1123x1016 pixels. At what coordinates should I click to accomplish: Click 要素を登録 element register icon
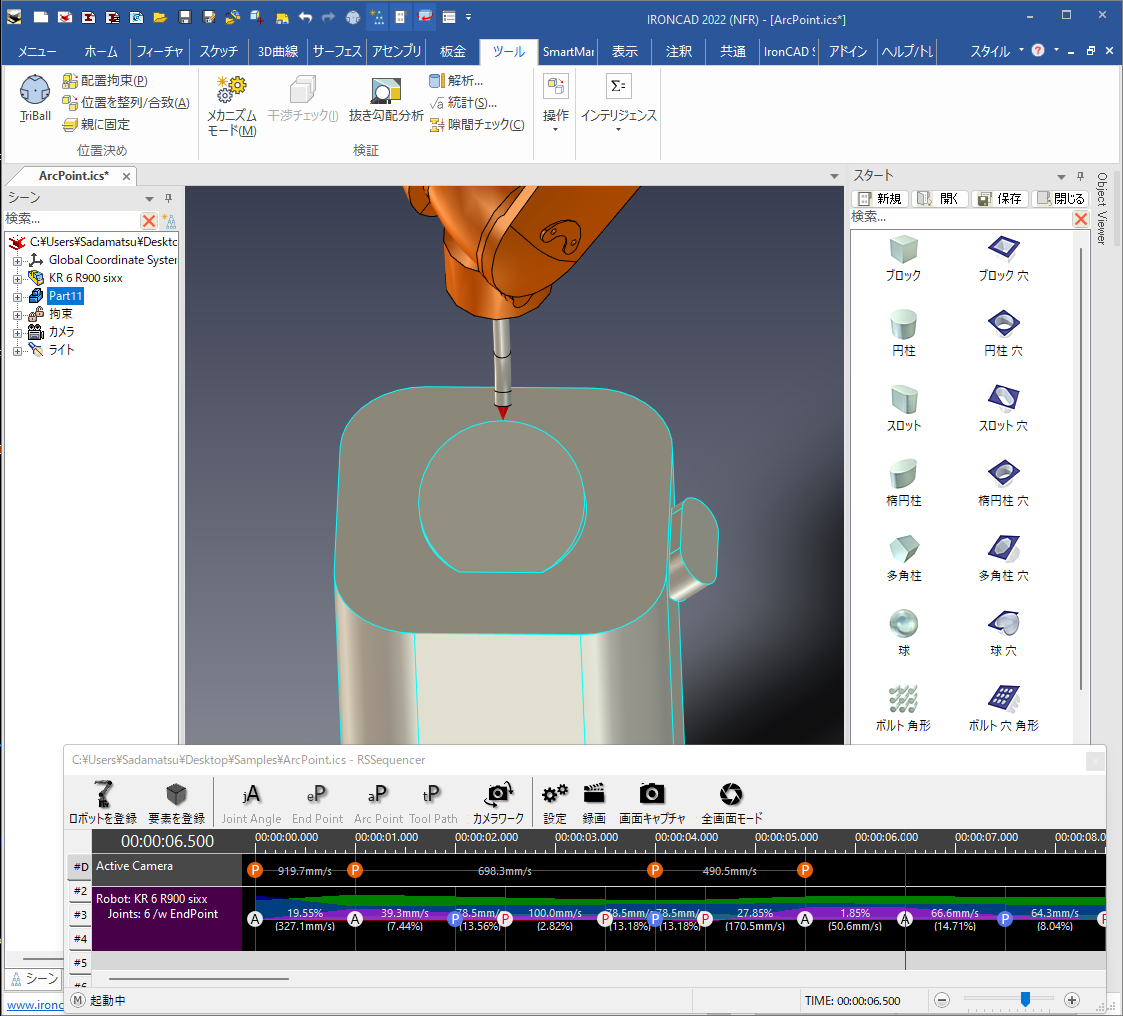[177, 796]
